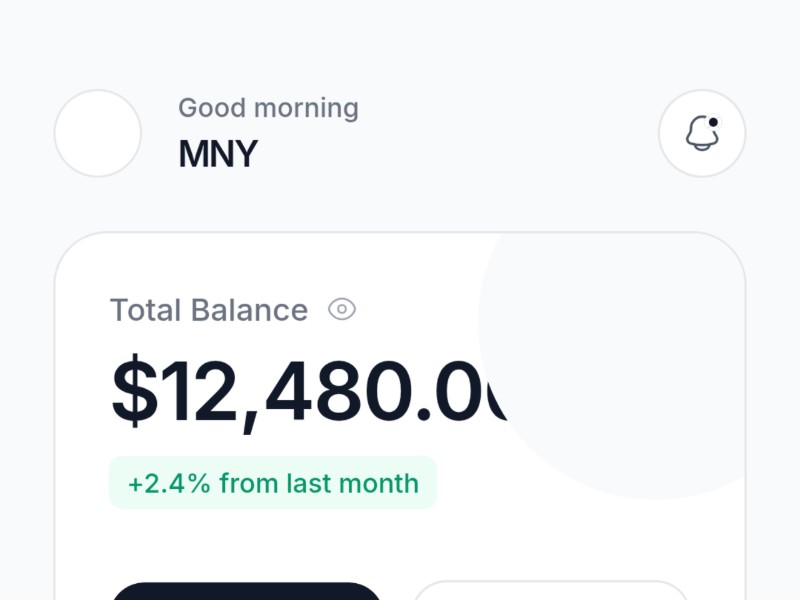The height and width of the screenshot is (600, 800).
Task: Click the dollar sign of the balance
Action: tap(135, 392)
